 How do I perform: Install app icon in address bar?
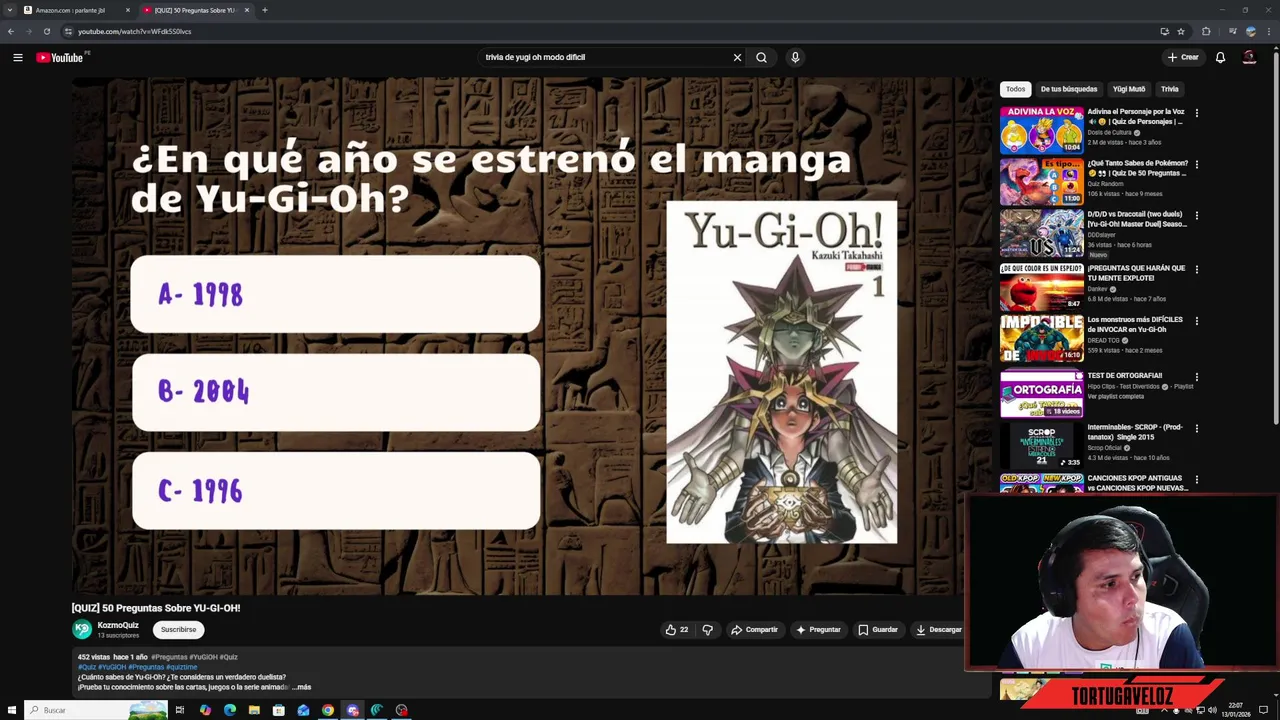coord(1164,31)
